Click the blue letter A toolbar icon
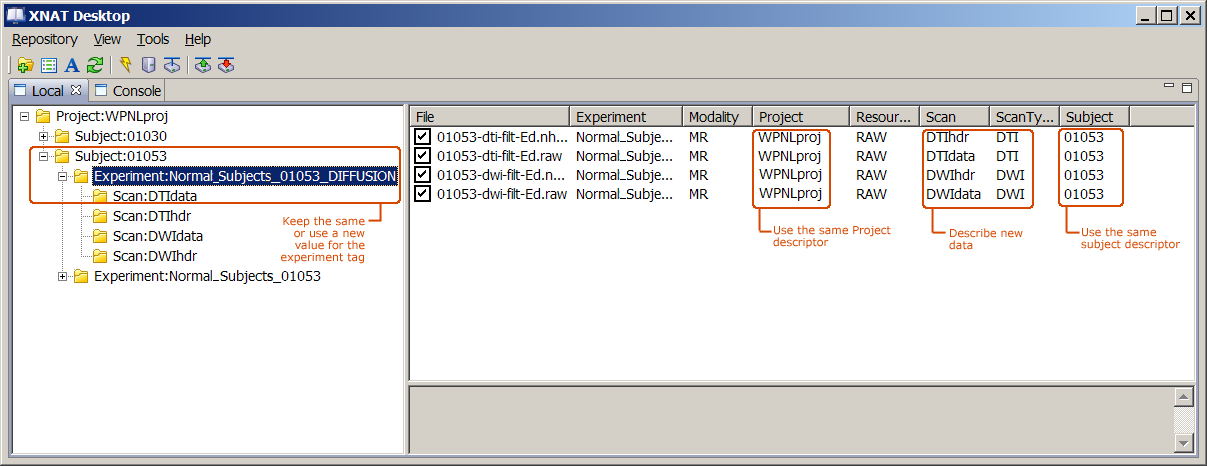This screenshot has height=466, width=1207. (x=71, y=66)
